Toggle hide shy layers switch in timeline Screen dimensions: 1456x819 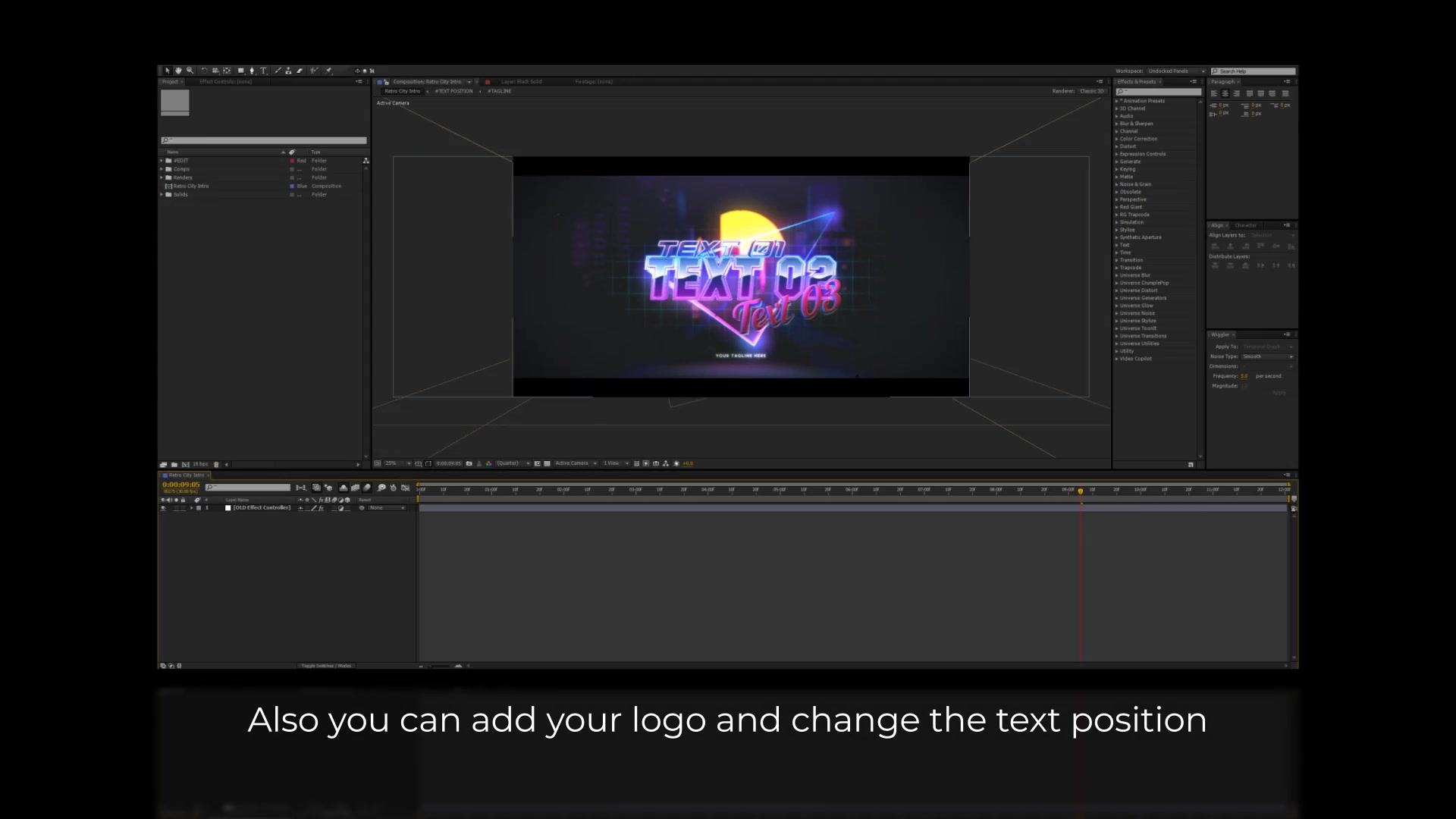pyautogui.click(x=344, y=488)
